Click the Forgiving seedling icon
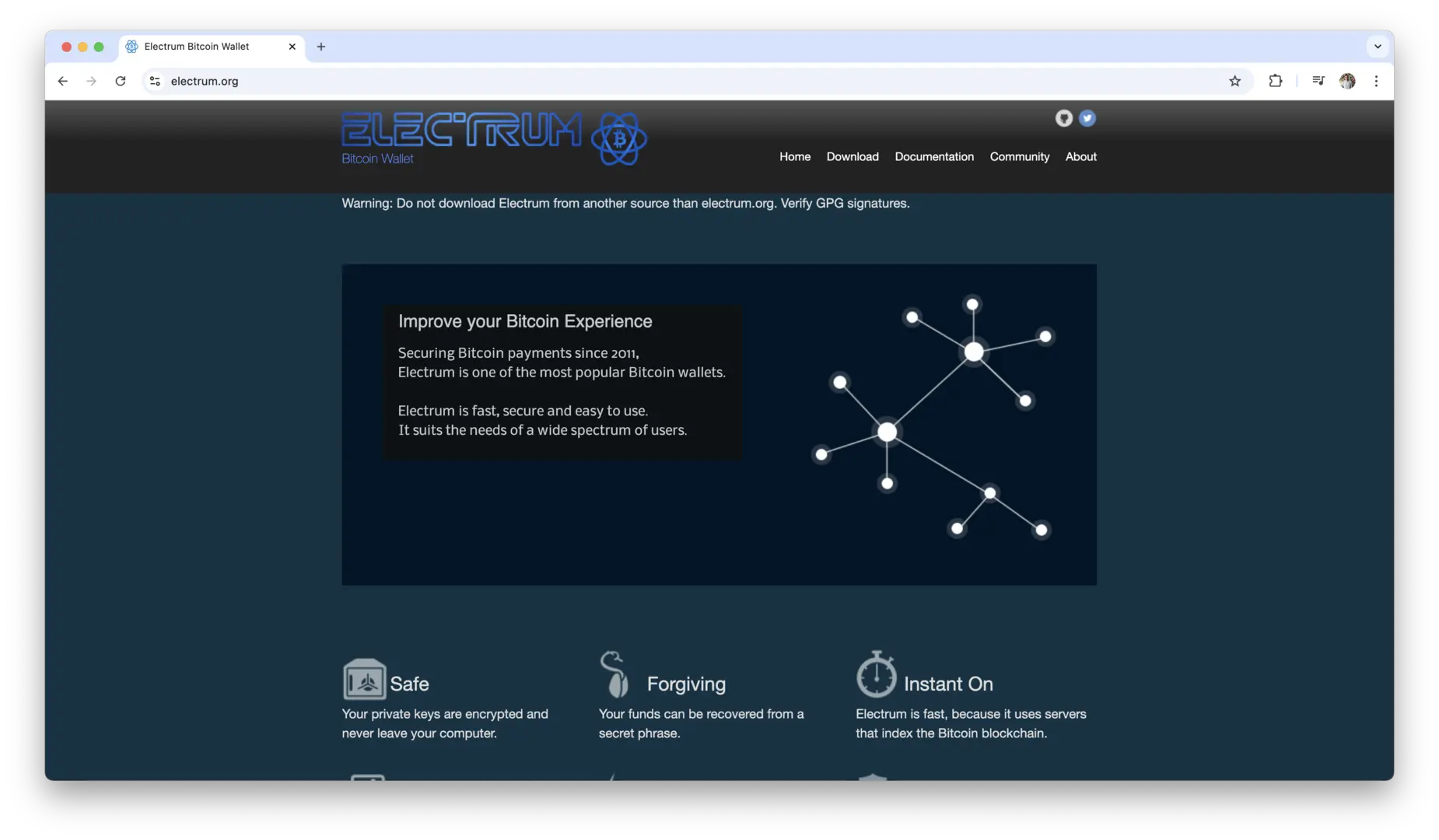The height and width of the screenshot is (840, 1439). [614, 675]
